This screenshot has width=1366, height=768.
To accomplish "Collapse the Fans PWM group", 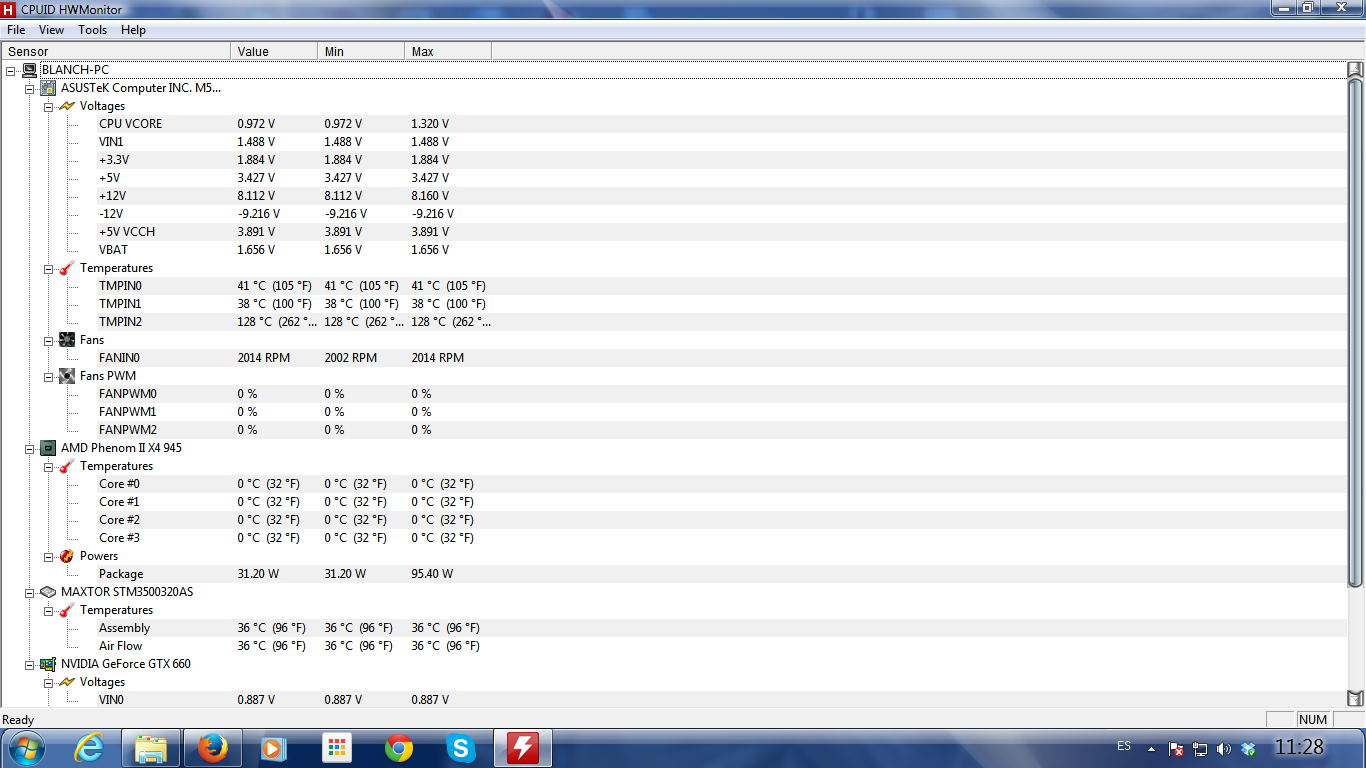I will [x=49, y=376].
